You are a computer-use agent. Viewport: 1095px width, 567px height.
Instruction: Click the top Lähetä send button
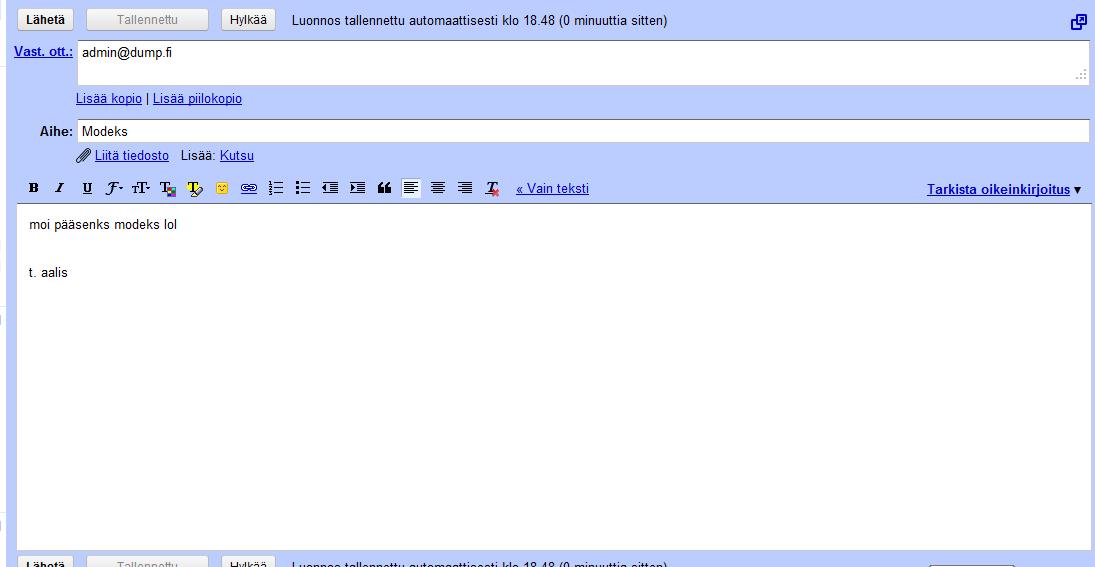45,20
